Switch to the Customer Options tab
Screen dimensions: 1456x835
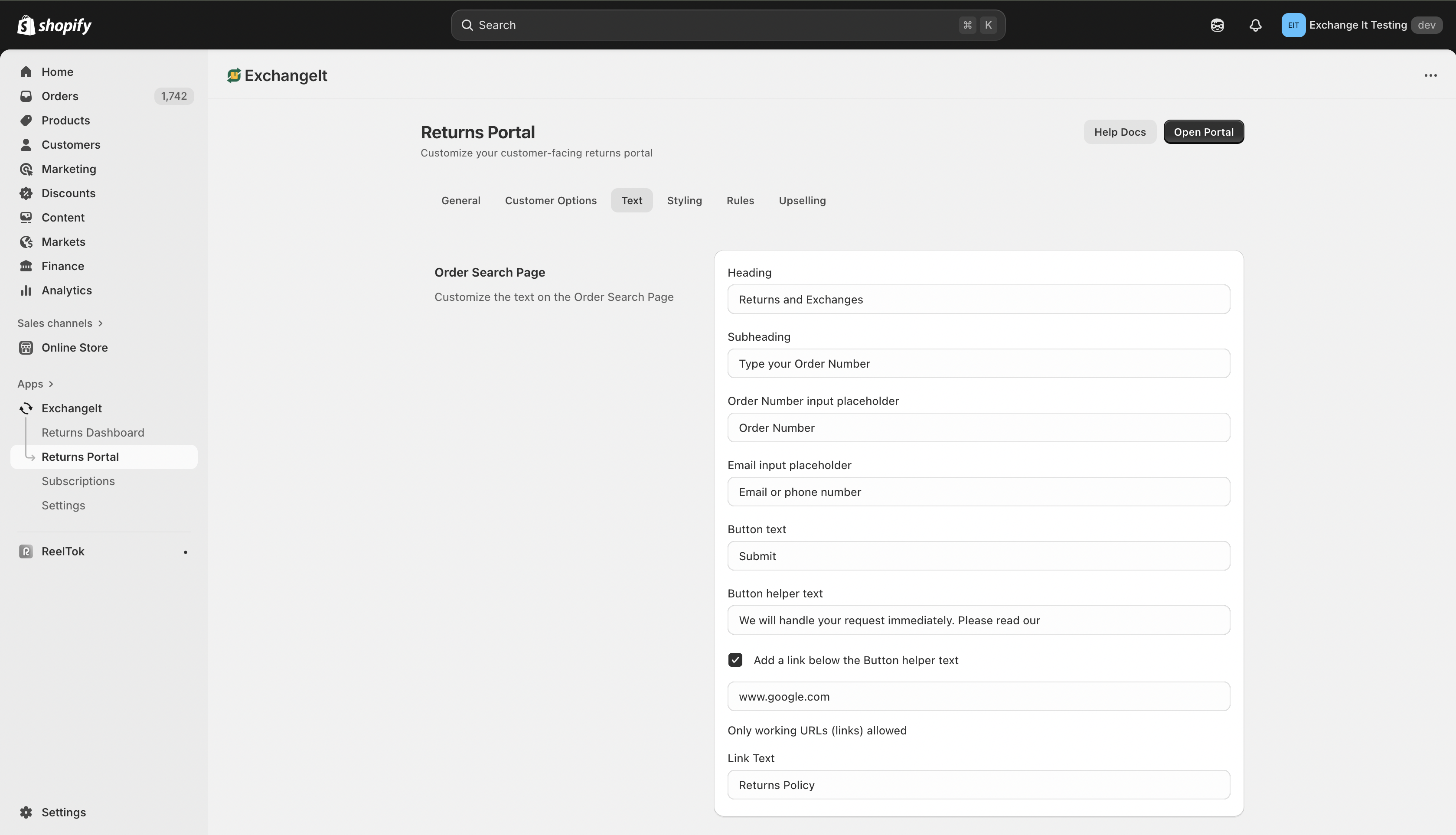[551, 201]
